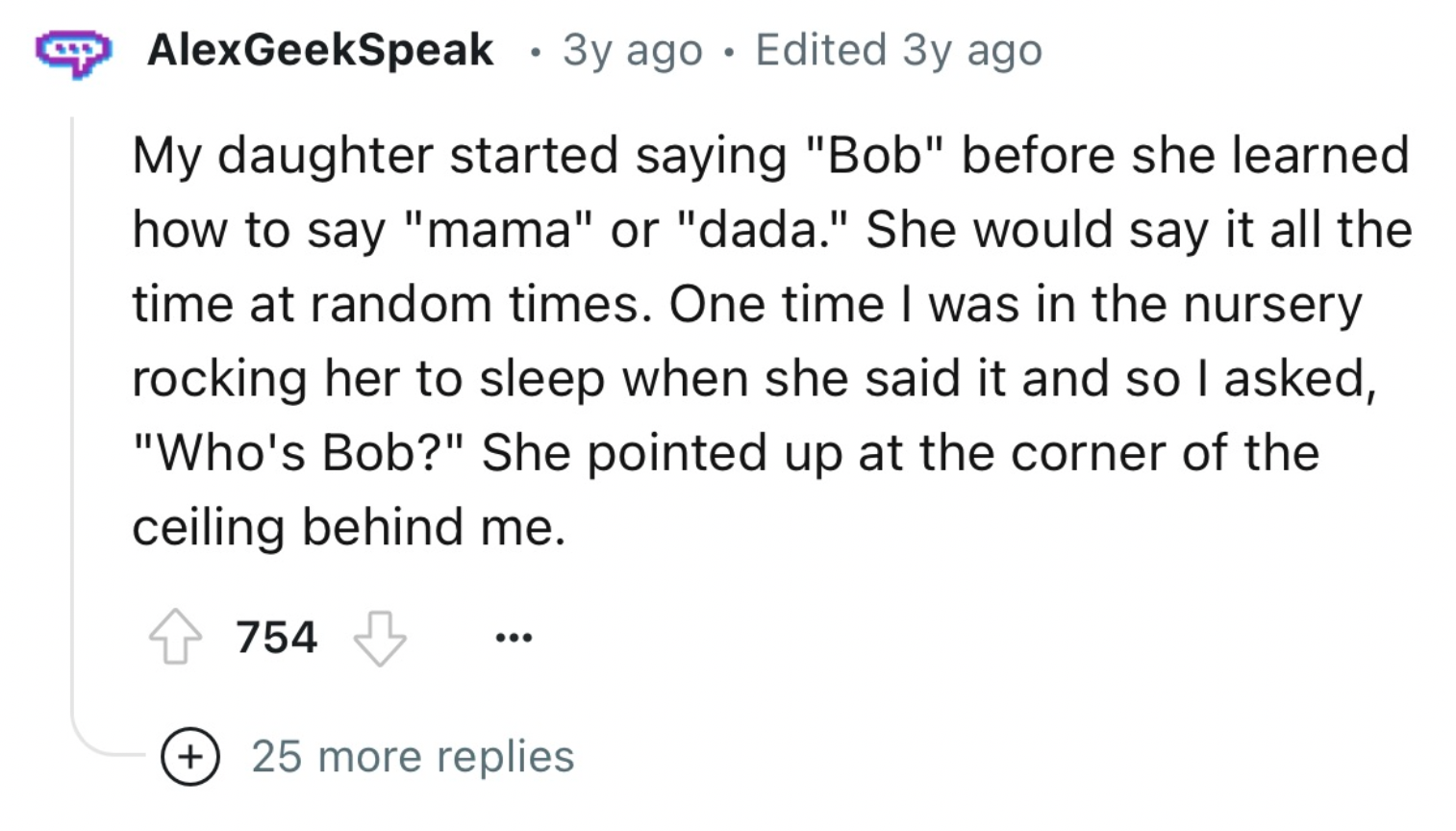
Task: Open the three-dot more options menu
Action: coord(514,637)
